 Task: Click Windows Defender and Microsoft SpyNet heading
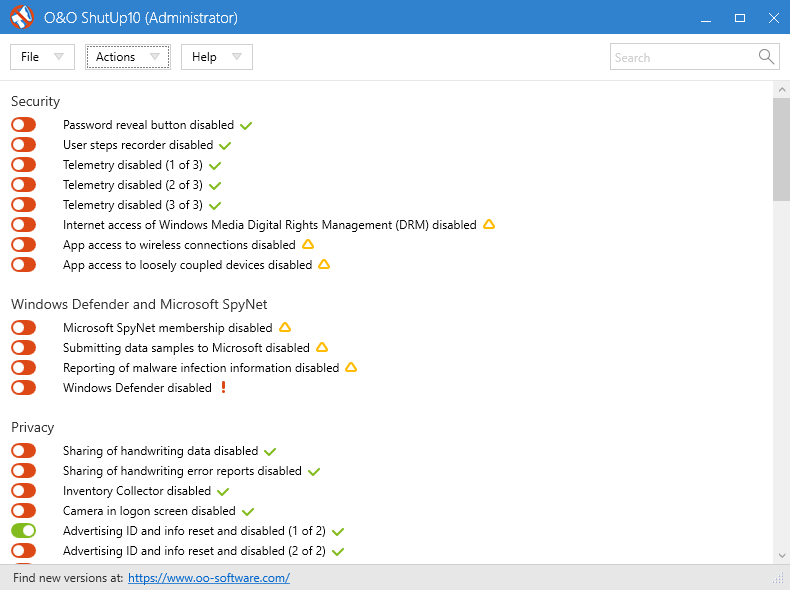click(x=139, y=304)
